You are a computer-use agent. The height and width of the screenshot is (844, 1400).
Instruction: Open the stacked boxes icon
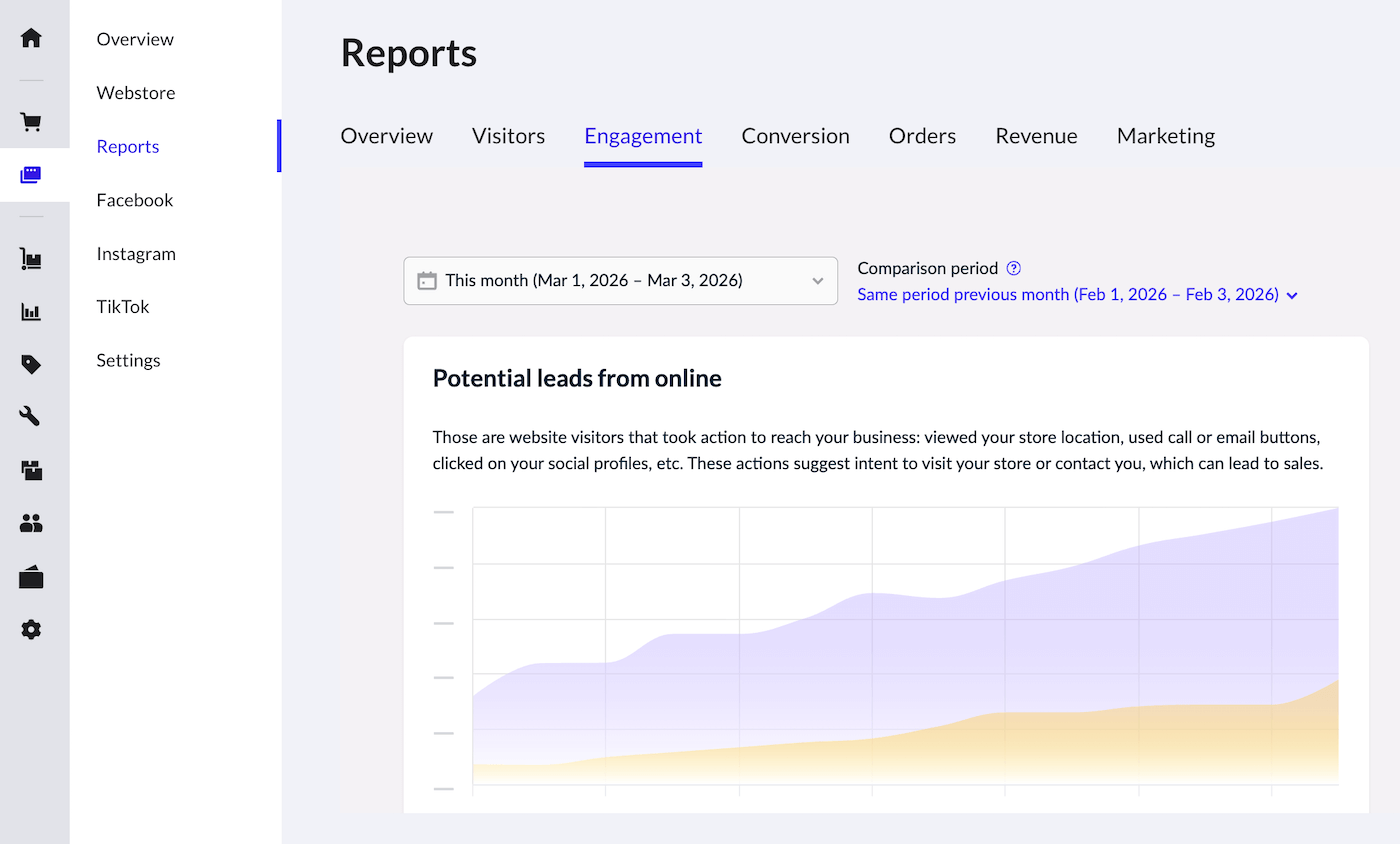(x=31, y=469)
